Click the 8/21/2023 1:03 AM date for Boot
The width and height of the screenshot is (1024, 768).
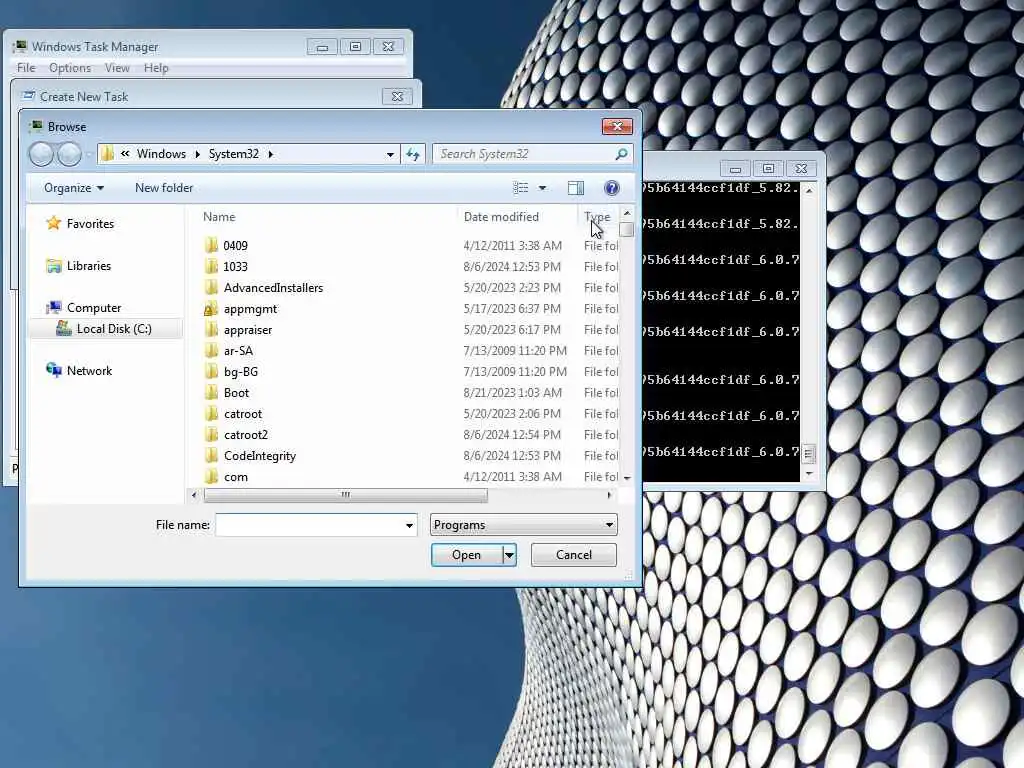tap(513, 392)
